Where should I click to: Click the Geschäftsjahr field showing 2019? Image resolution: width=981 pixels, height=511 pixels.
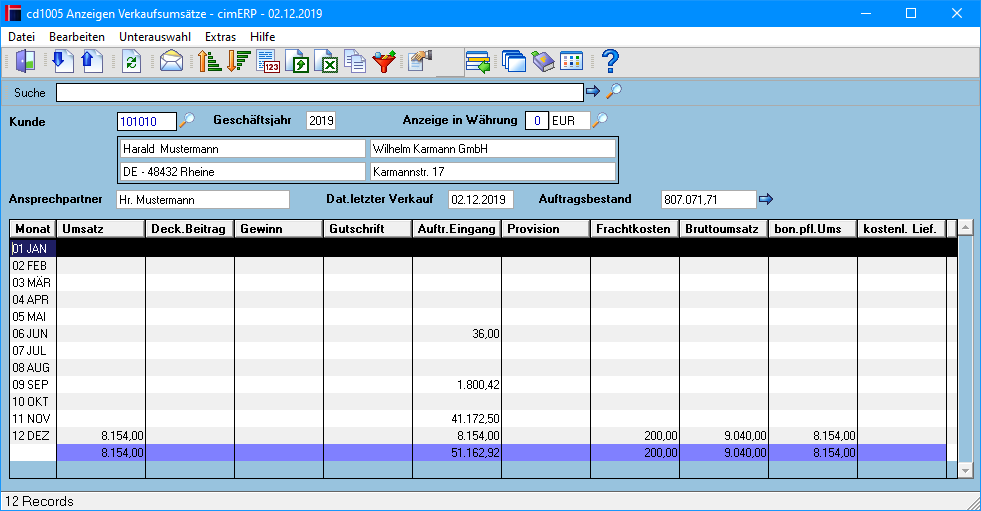pyautogui.click(x=321, y=121)
